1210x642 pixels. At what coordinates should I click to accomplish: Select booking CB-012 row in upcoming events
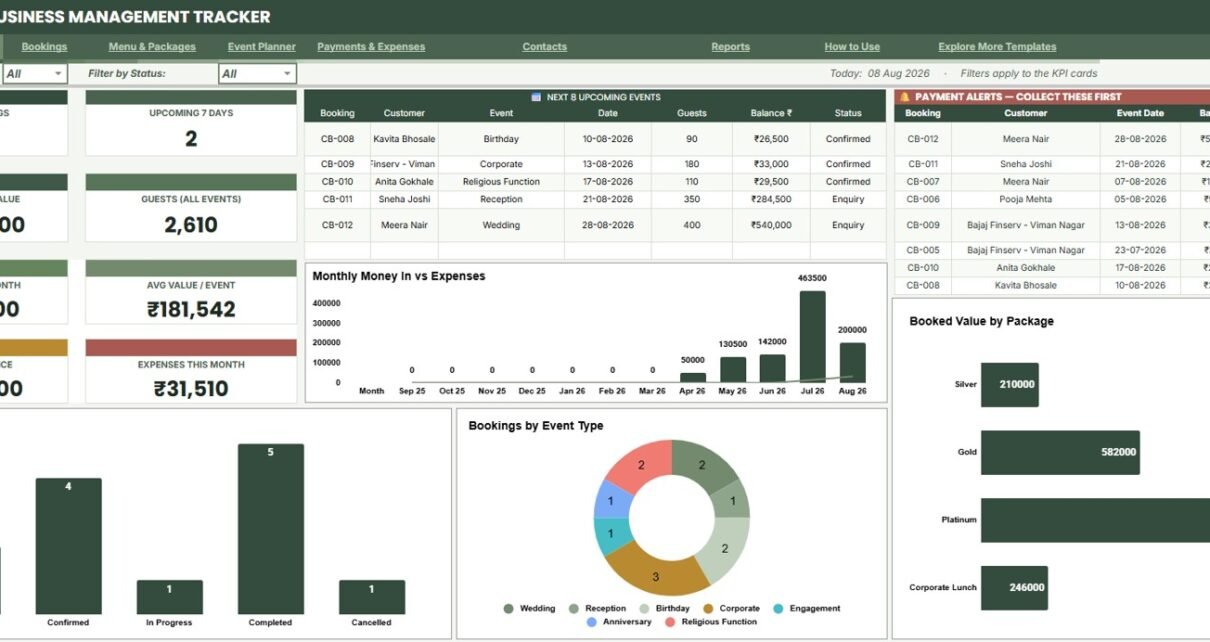click(x=595, y=225)
